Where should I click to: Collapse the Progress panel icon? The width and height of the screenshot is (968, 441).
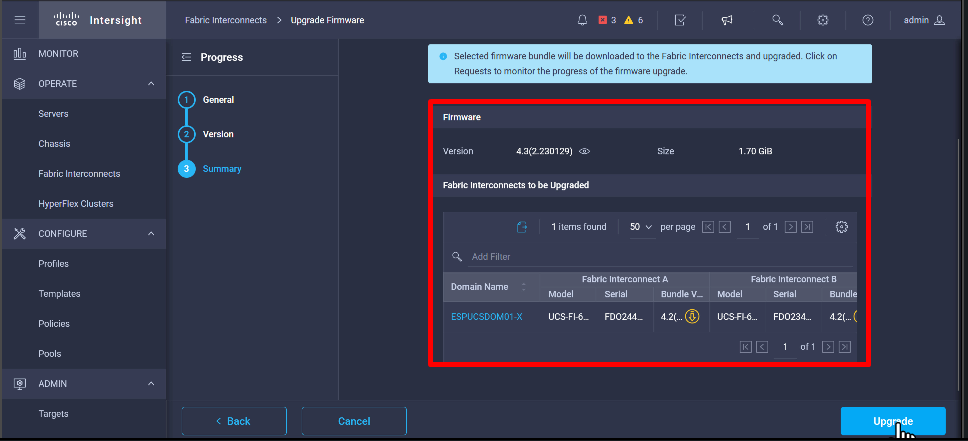(186, 57)
